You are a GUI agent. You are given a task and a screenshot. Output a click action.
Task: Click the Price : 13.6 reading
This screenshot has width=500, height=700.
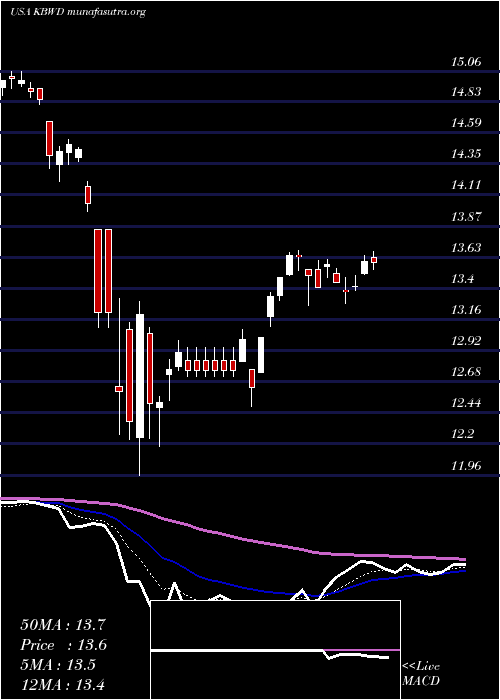click(64, 645)
